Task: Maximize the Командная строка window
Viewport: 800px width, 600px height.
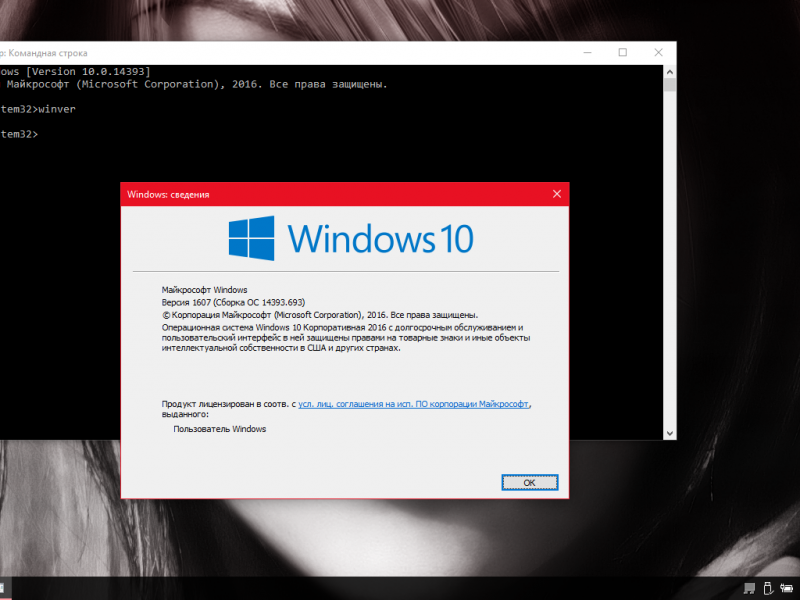Action: coord(622,53)
